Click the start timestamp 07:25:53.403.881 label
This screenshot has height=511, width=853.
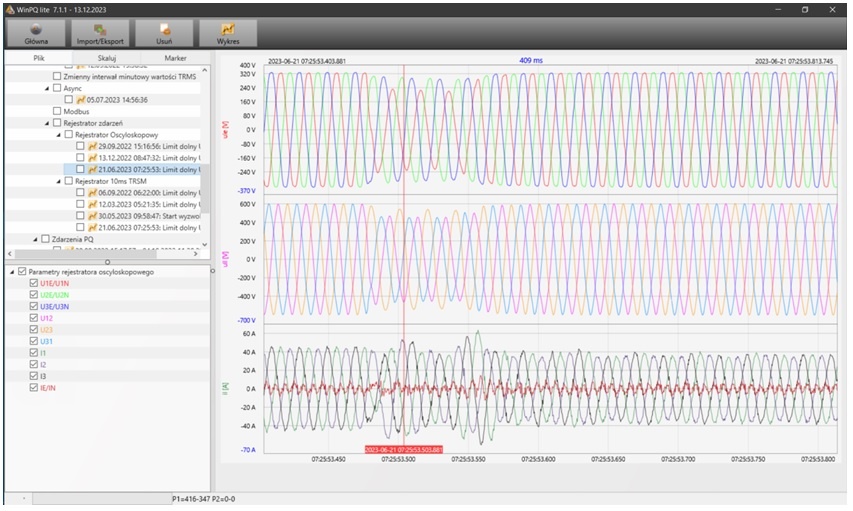click(307, 61)
